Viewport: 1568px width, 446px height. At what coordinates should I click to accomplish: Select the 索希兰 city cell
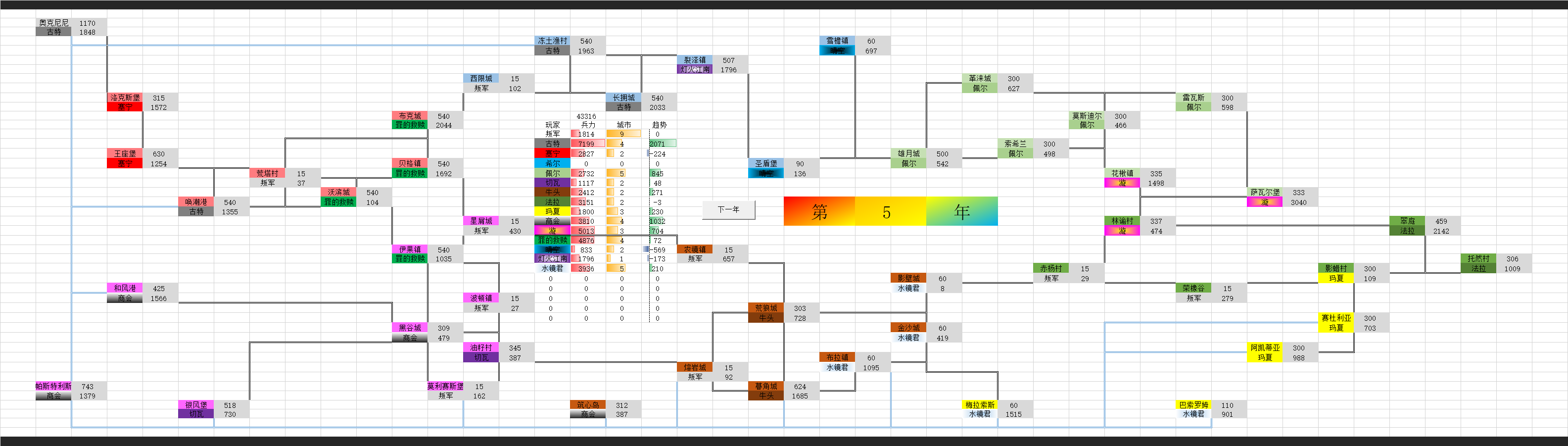point(1015,144)
